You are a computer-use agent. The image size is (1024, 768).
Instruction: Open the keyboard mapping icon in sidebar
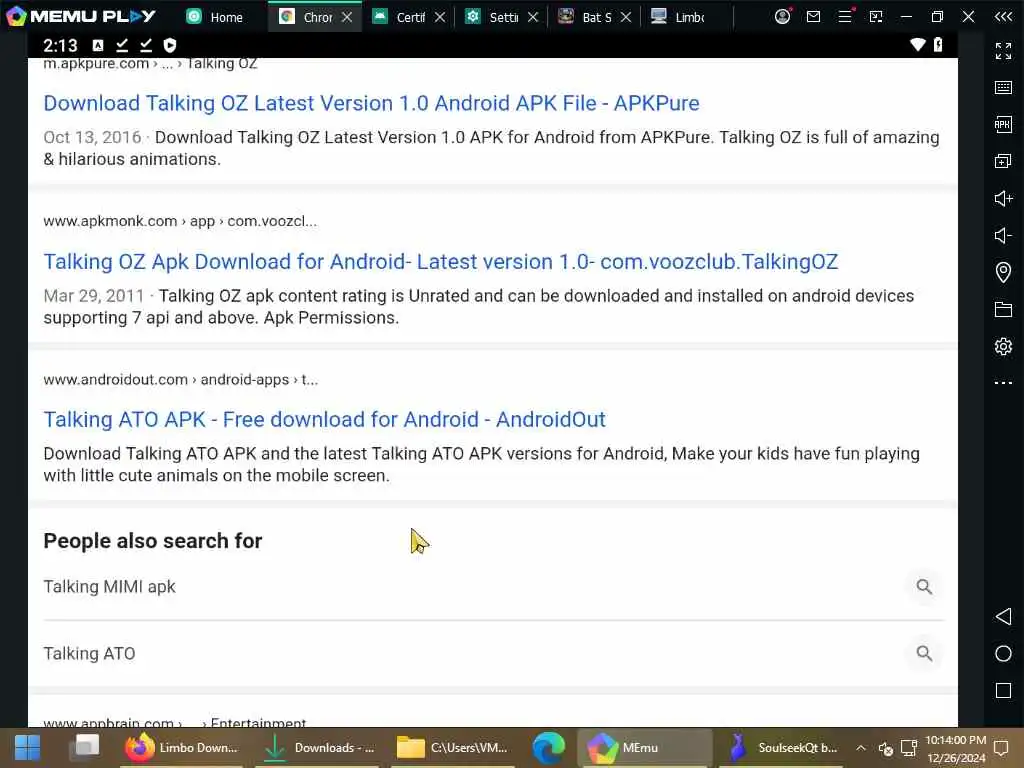point(1003,88)
